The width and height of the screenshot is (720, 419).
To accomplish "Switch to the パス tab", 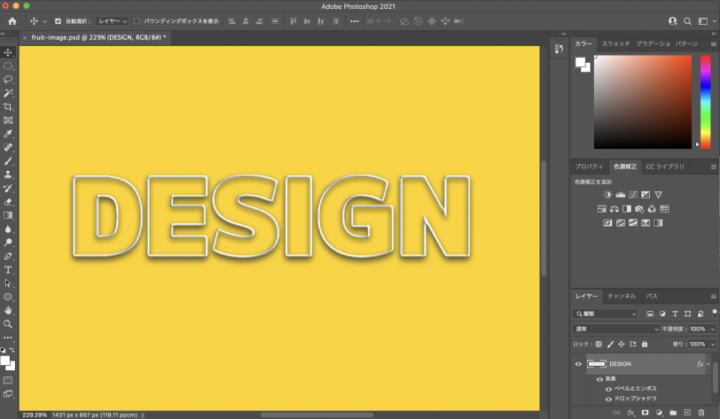I will tap(652, 296).
